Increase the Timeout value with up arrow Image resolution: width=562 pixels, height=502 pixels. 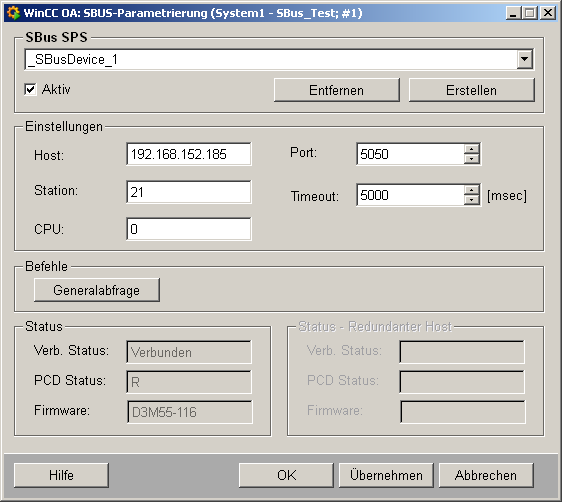(472, 190)
